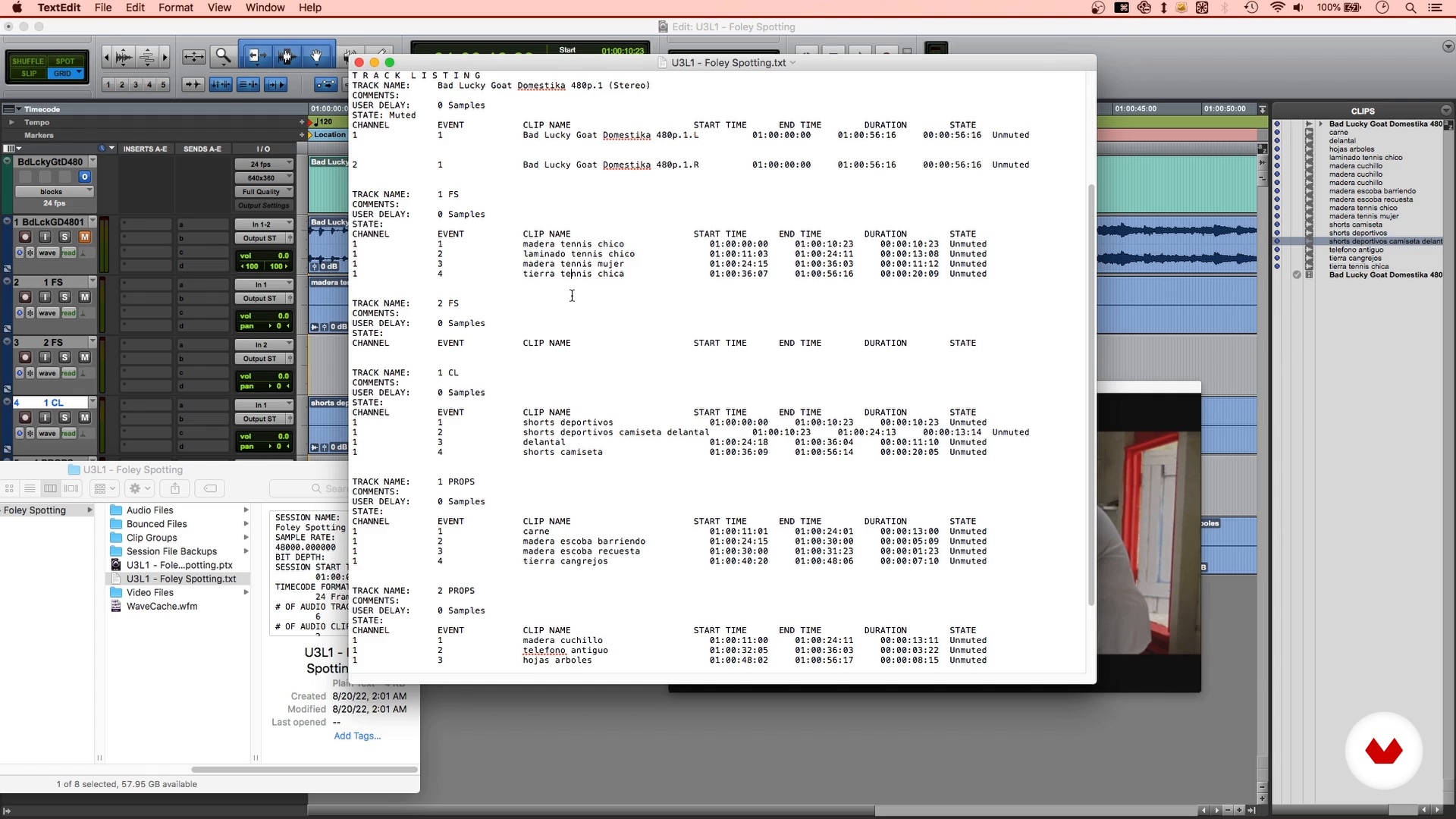Viewport: 1456px width, 819px height.
Task: Unmute the BdLckGD4801 audio track
Action: coord(84,237)
